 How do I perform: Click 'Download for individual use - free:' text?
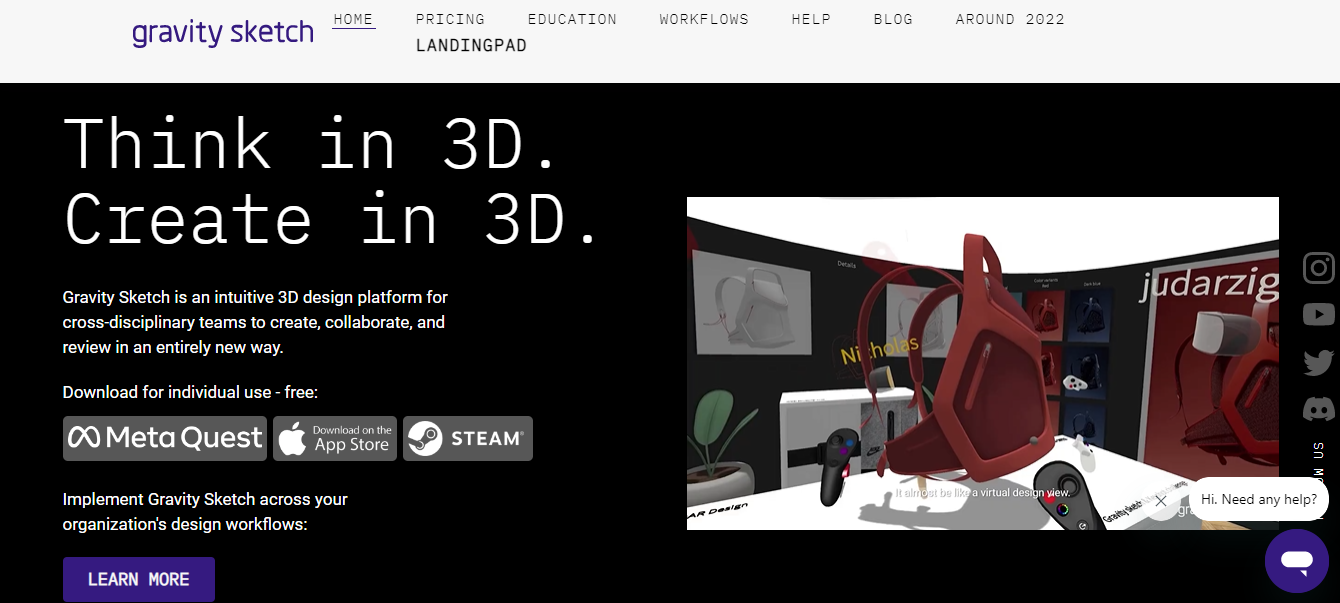[x=190, y=392]
